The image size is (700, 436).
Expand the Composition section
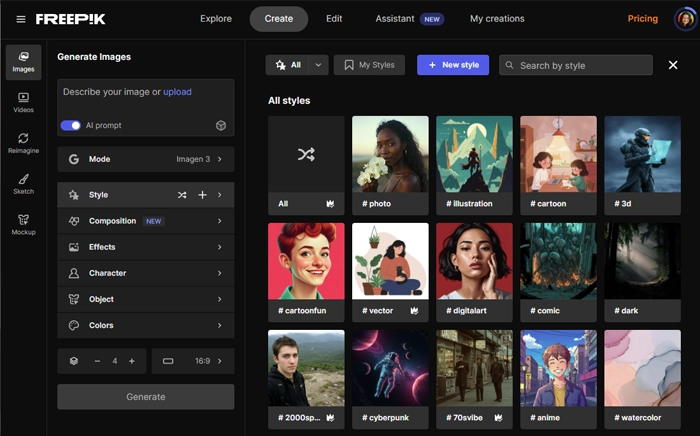pos(146,221)
